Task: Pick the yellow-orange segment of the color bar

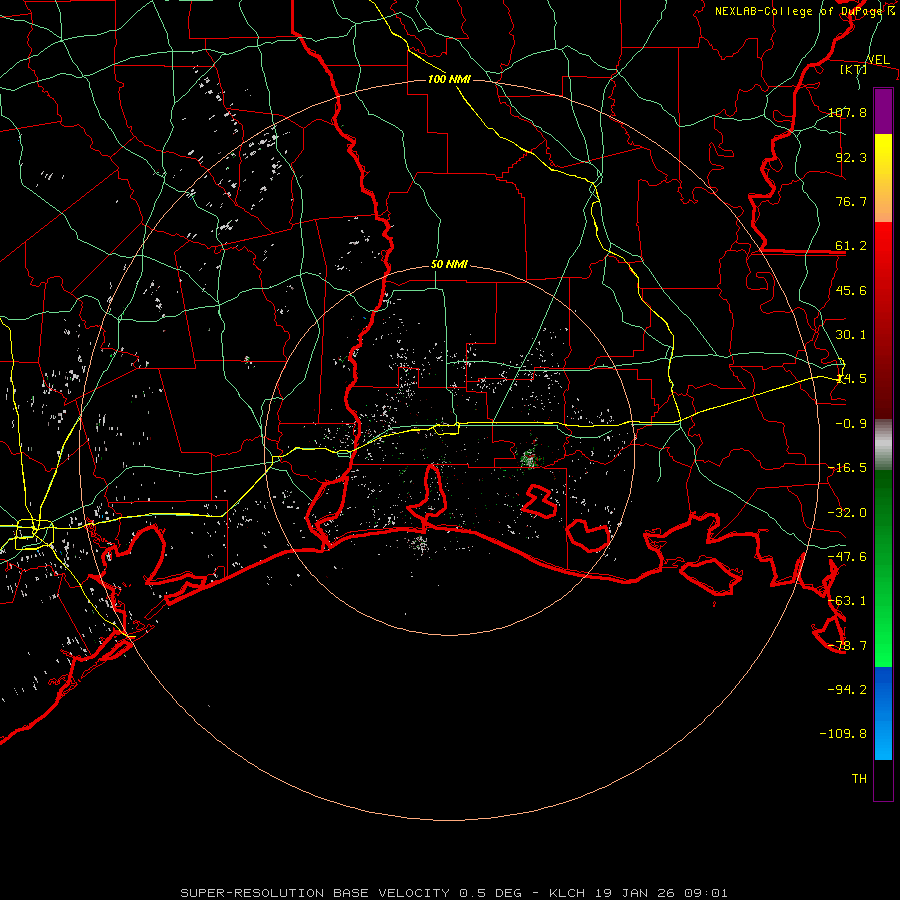Action: click(x=883, y=178)
